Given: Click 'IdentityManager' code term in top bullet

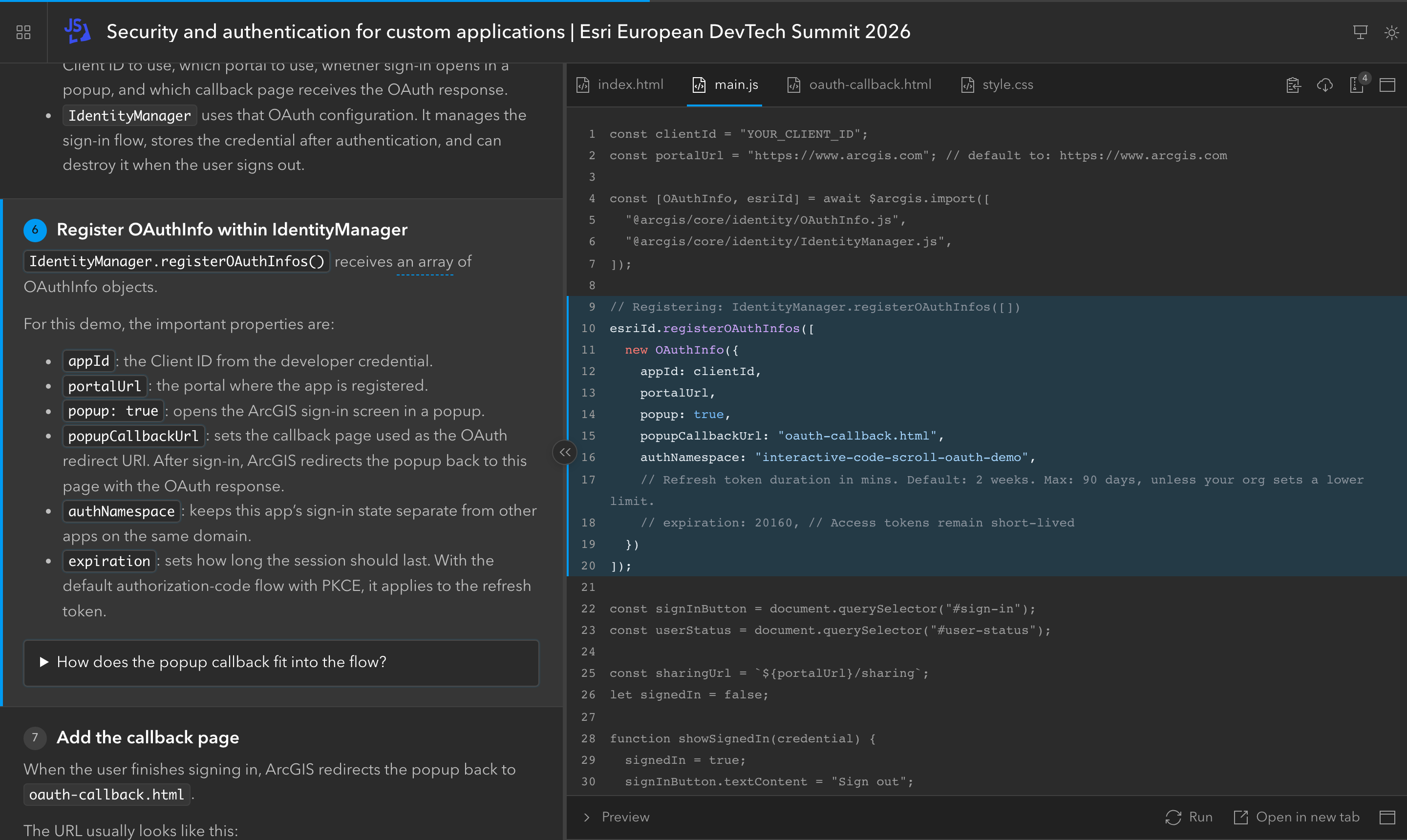Looking at the screenshot, I should [x=129, y=115].
